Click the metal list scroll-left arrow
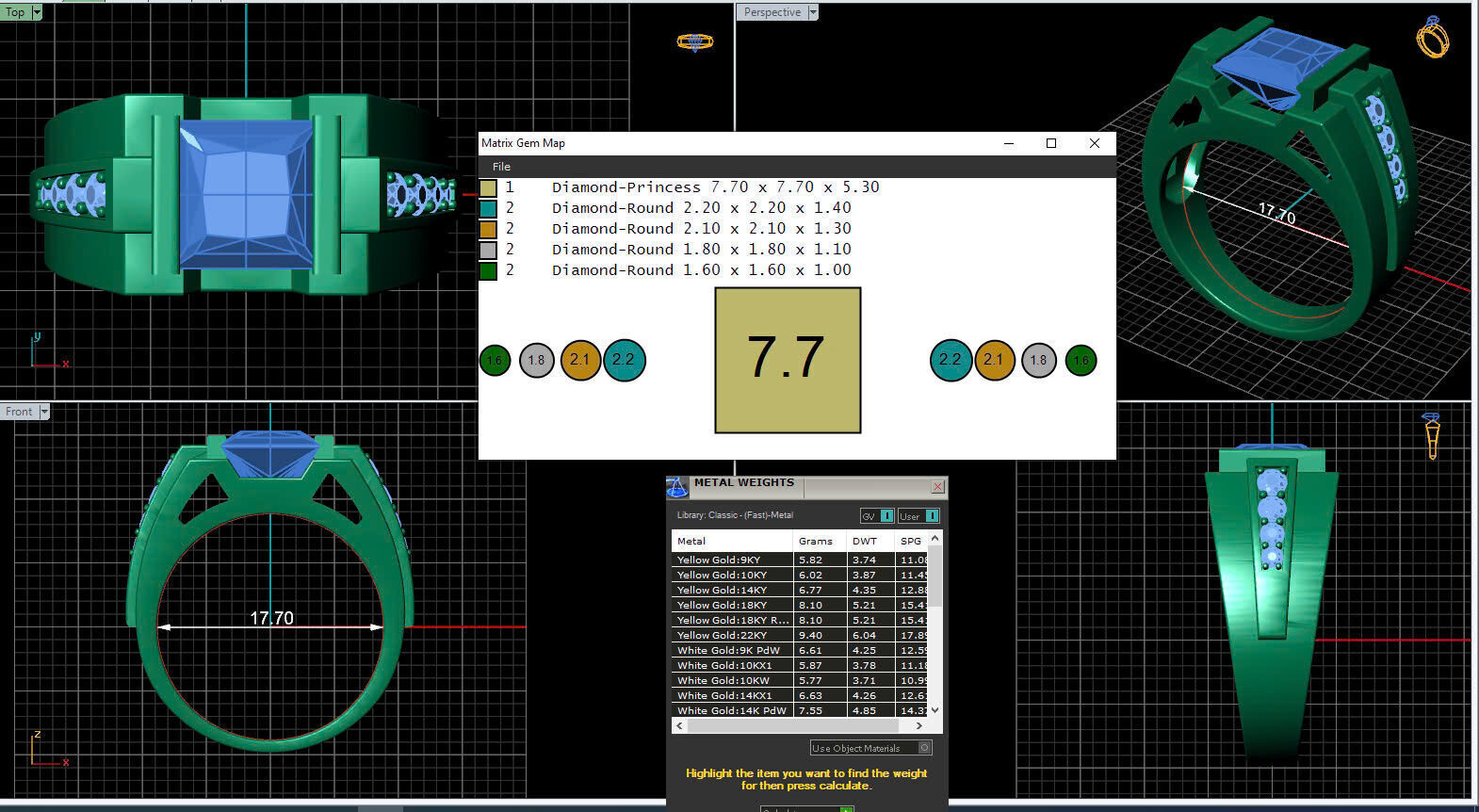Image resolution: width=1479 pixels, height=812 pixels. [678, 725]
